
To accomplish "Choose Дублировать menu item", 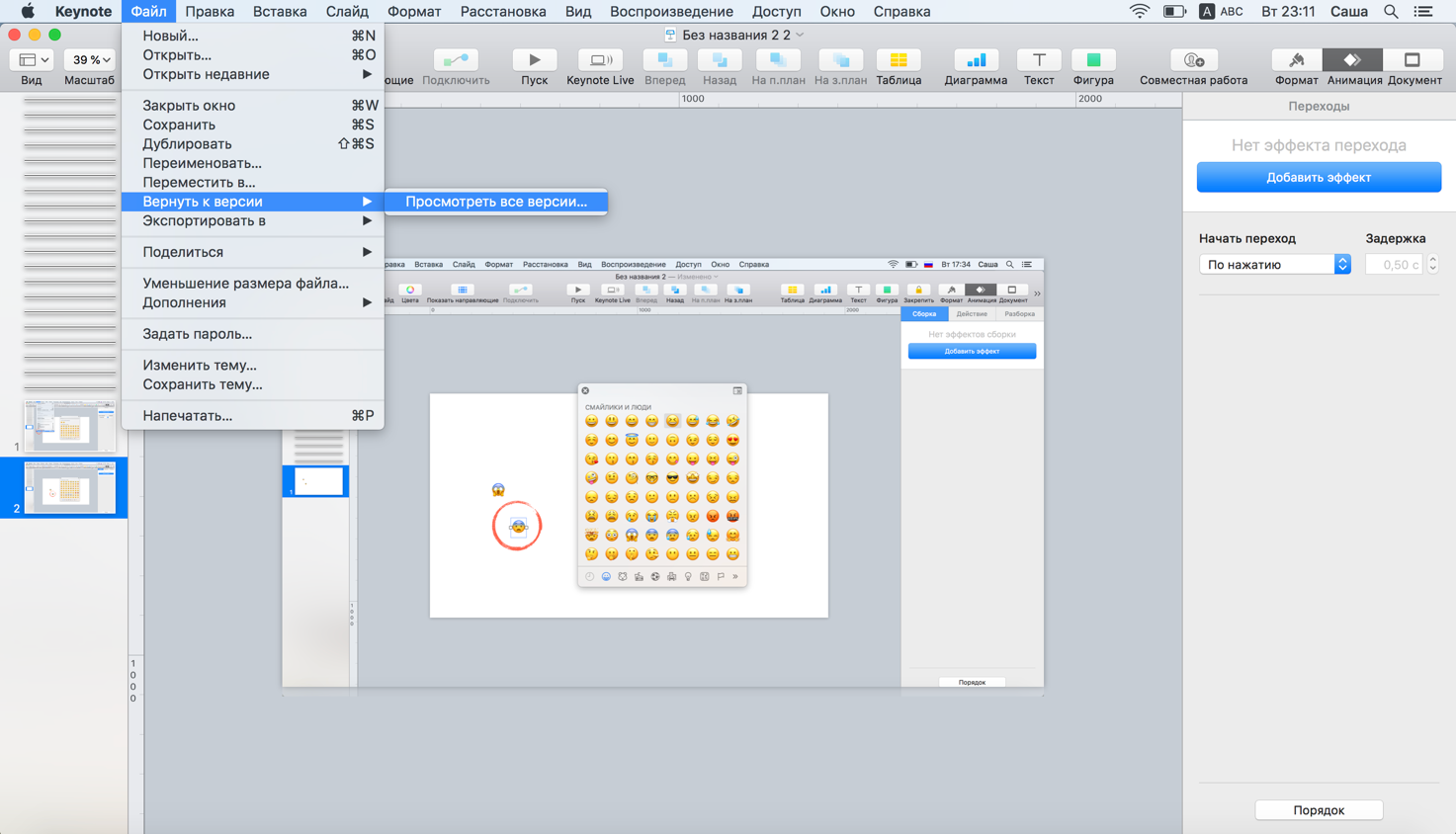I will coord(253,144).
